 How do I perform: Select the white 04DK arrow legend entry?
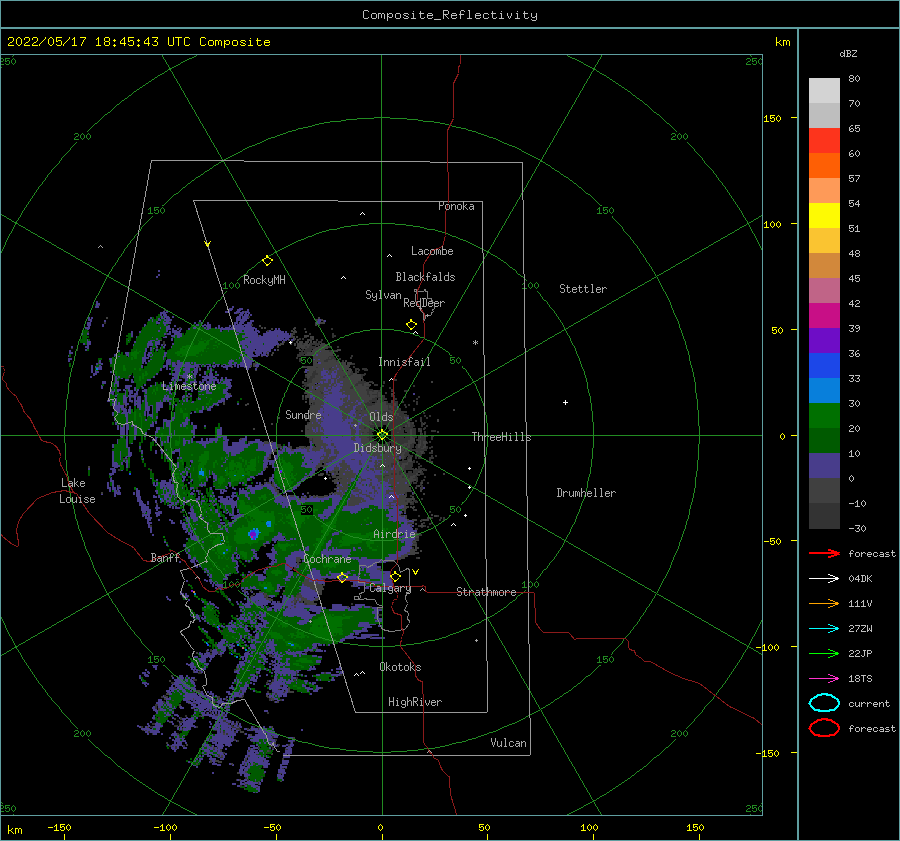824,579
